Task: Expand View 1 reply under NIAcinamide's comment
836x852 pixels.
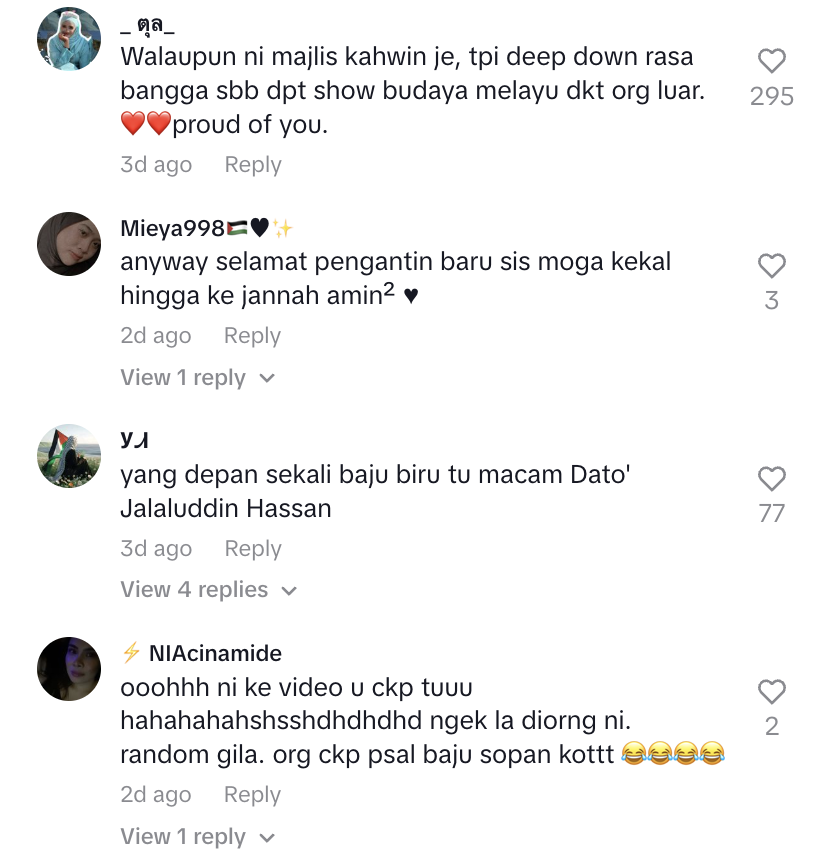Action: click(x=198, y=836)
